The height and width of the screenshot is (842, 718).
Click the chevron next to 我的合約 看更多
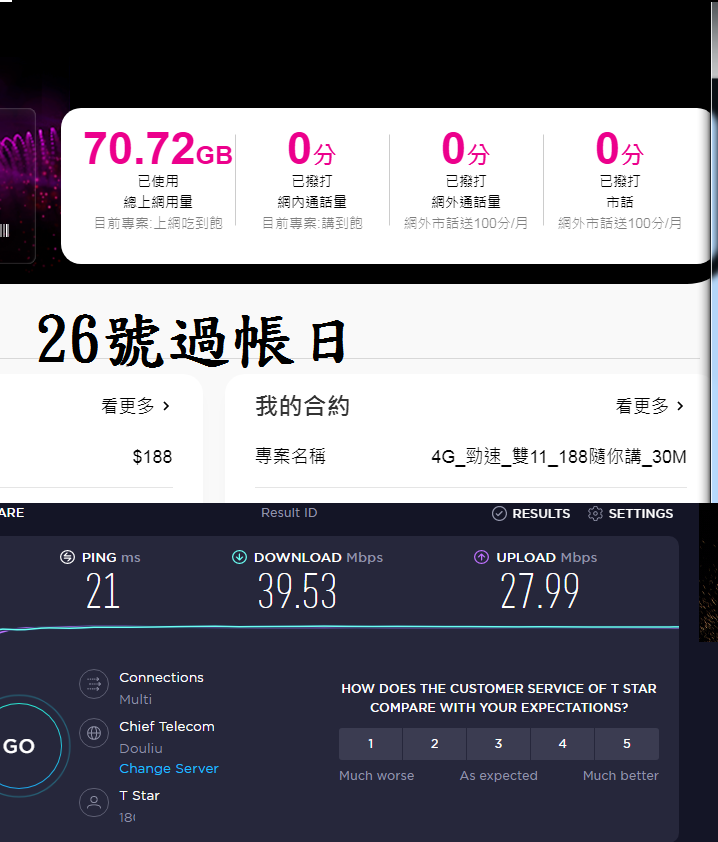tap(680, 406)
